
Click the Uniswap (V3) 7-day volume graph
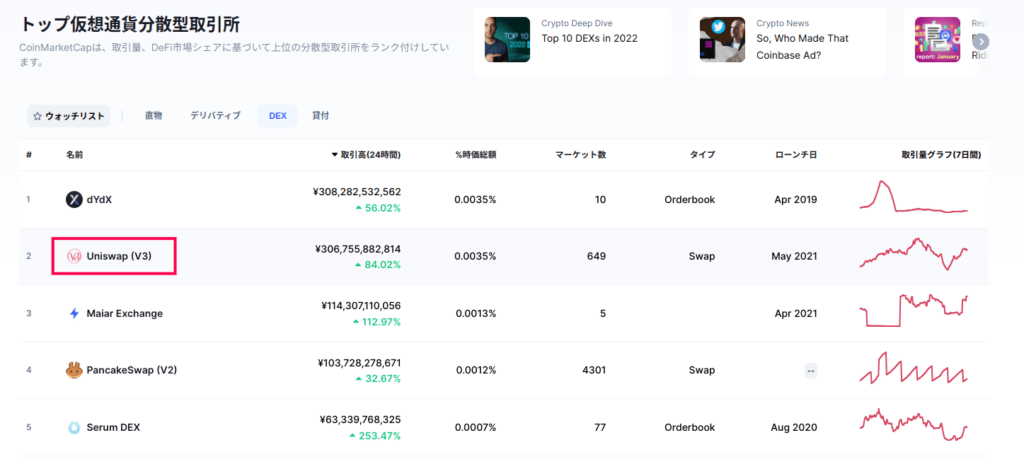(913, 254)
